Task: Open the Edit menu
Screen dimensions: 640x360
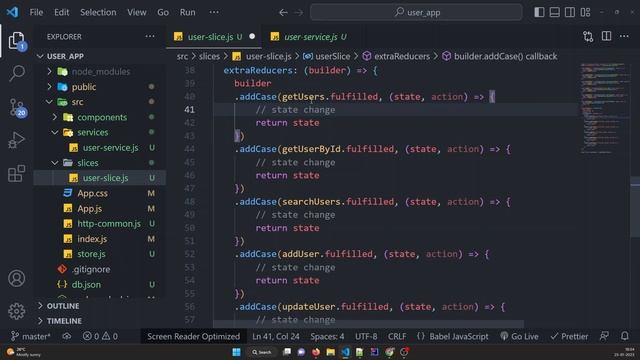Action: pos(62,12)
